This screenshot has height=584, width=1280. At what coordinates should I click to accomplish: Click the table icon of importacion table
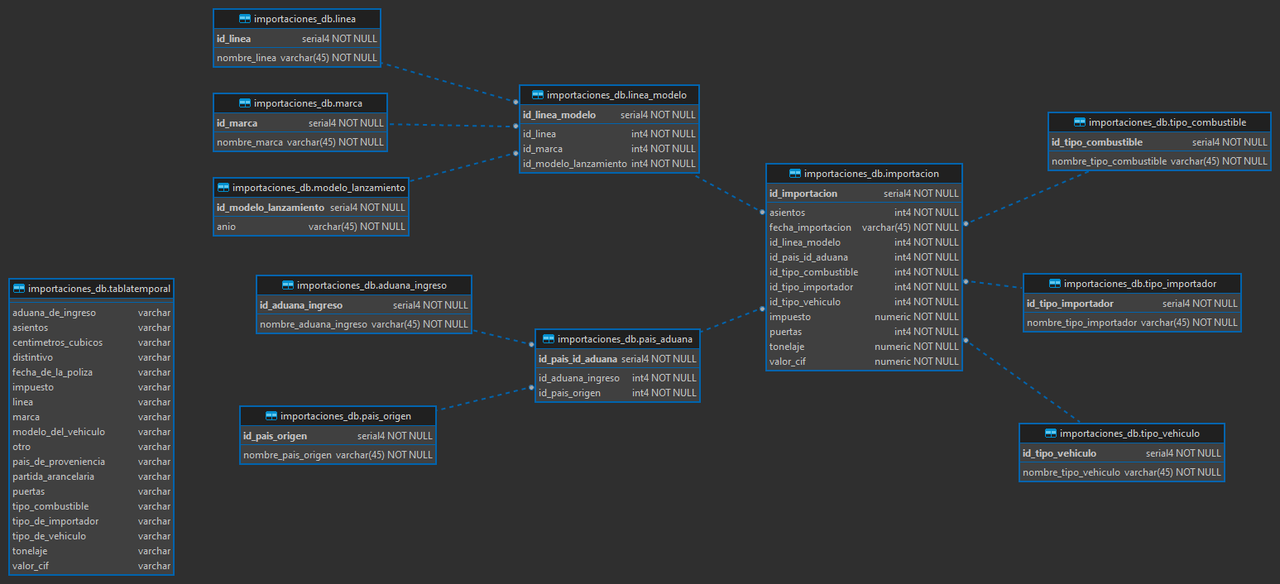click(795, 173)
